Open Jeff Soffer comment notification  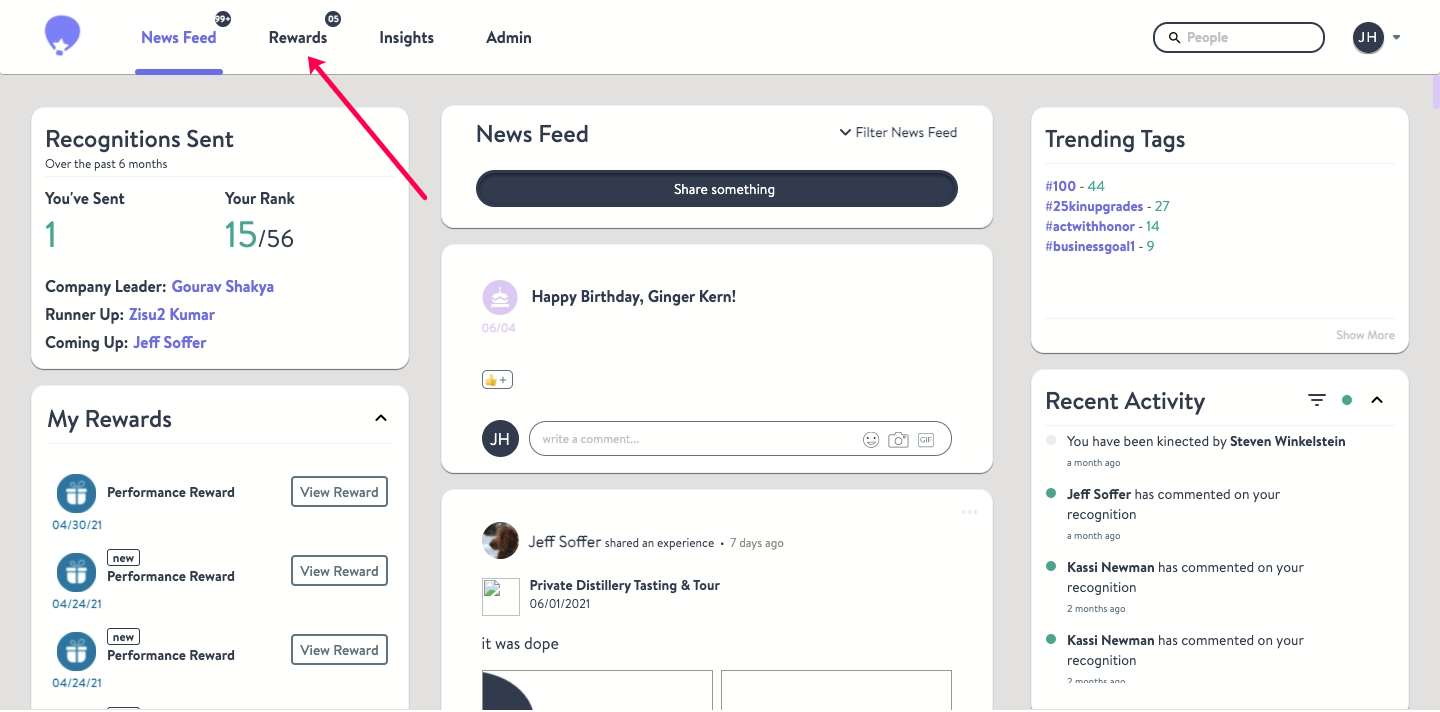pyautogui.click(x=1174, y=504)
